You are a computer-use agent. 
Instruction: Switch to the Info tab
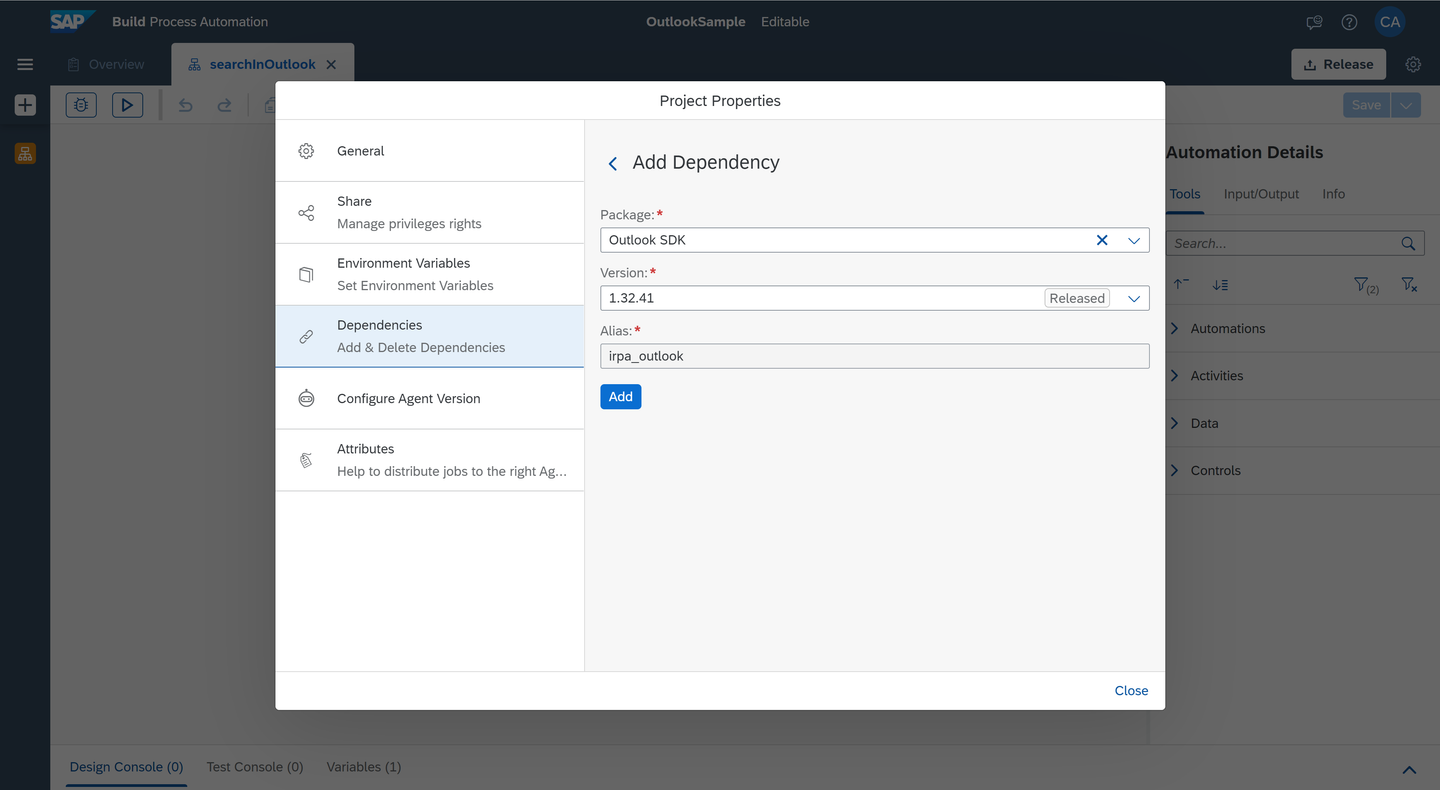pos(1334,194)
